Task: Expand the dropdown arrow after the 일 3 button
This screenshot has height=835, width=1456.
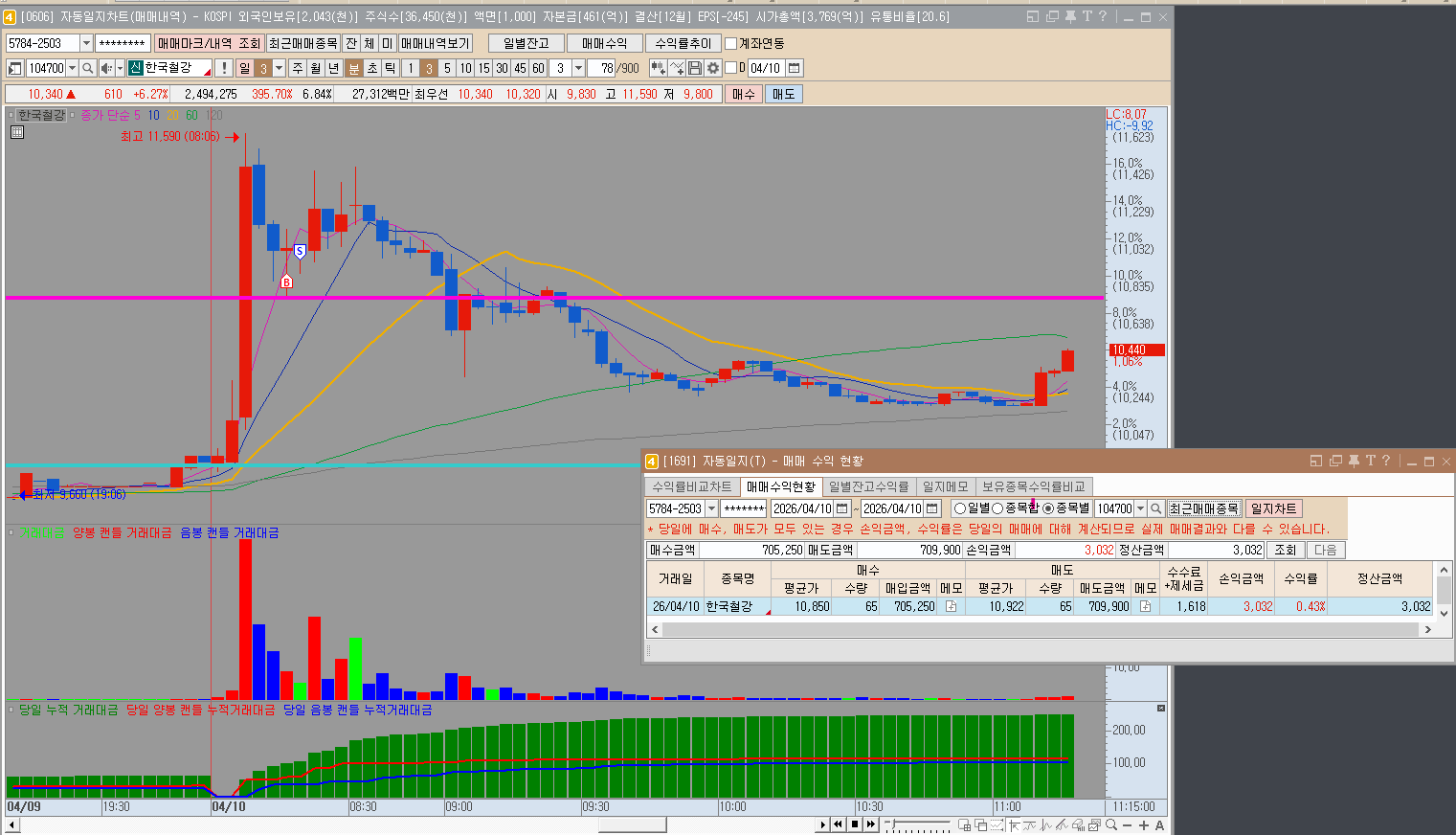Action: click(x=280, y=68)
